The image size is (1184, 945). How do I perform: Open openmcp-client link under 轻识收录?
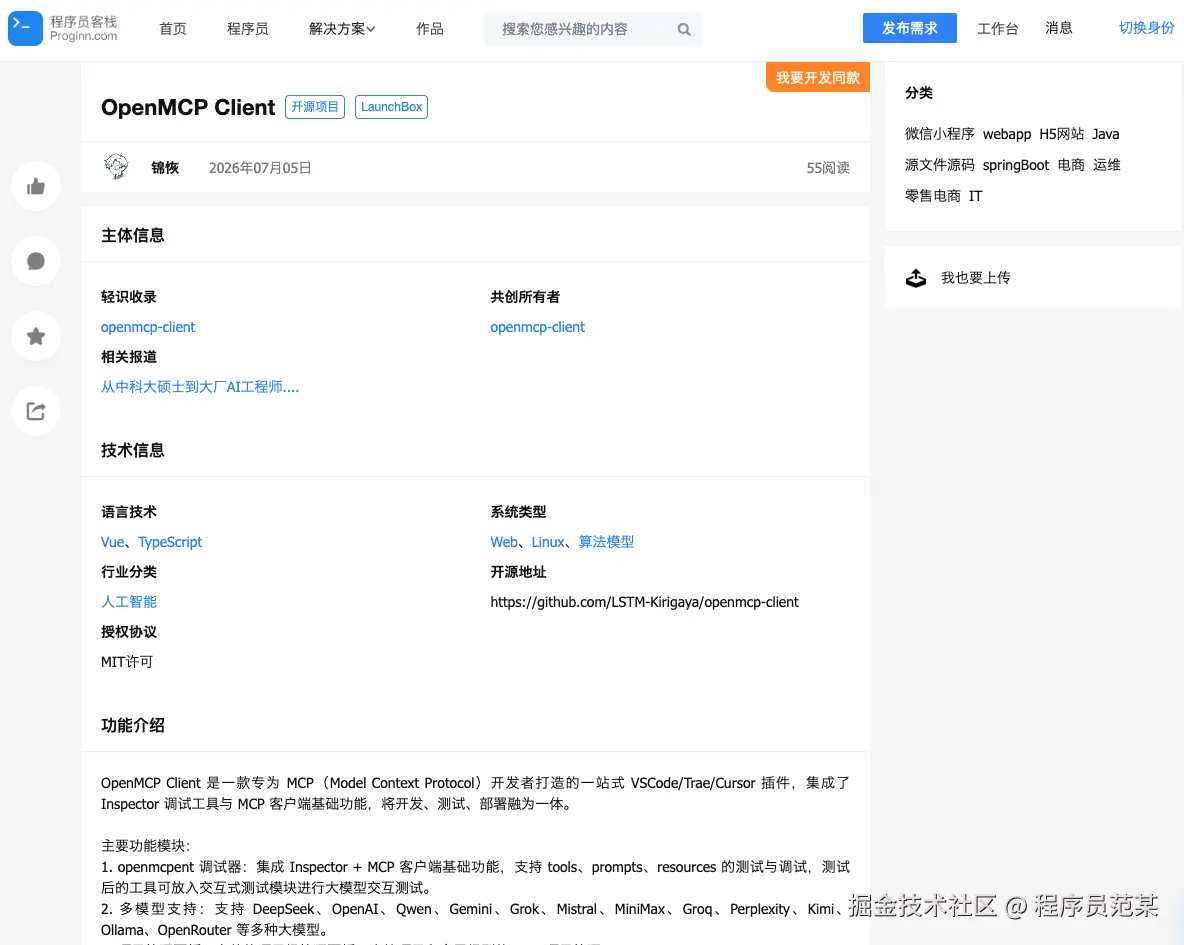click(148, 327)
